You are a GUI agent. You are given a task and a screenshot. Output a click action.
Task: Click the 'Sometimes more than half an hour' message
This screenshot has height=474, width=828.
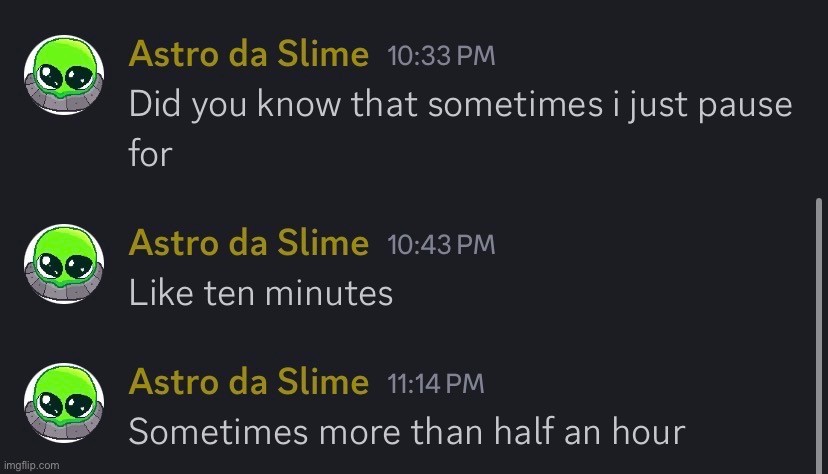pos(406,432)
